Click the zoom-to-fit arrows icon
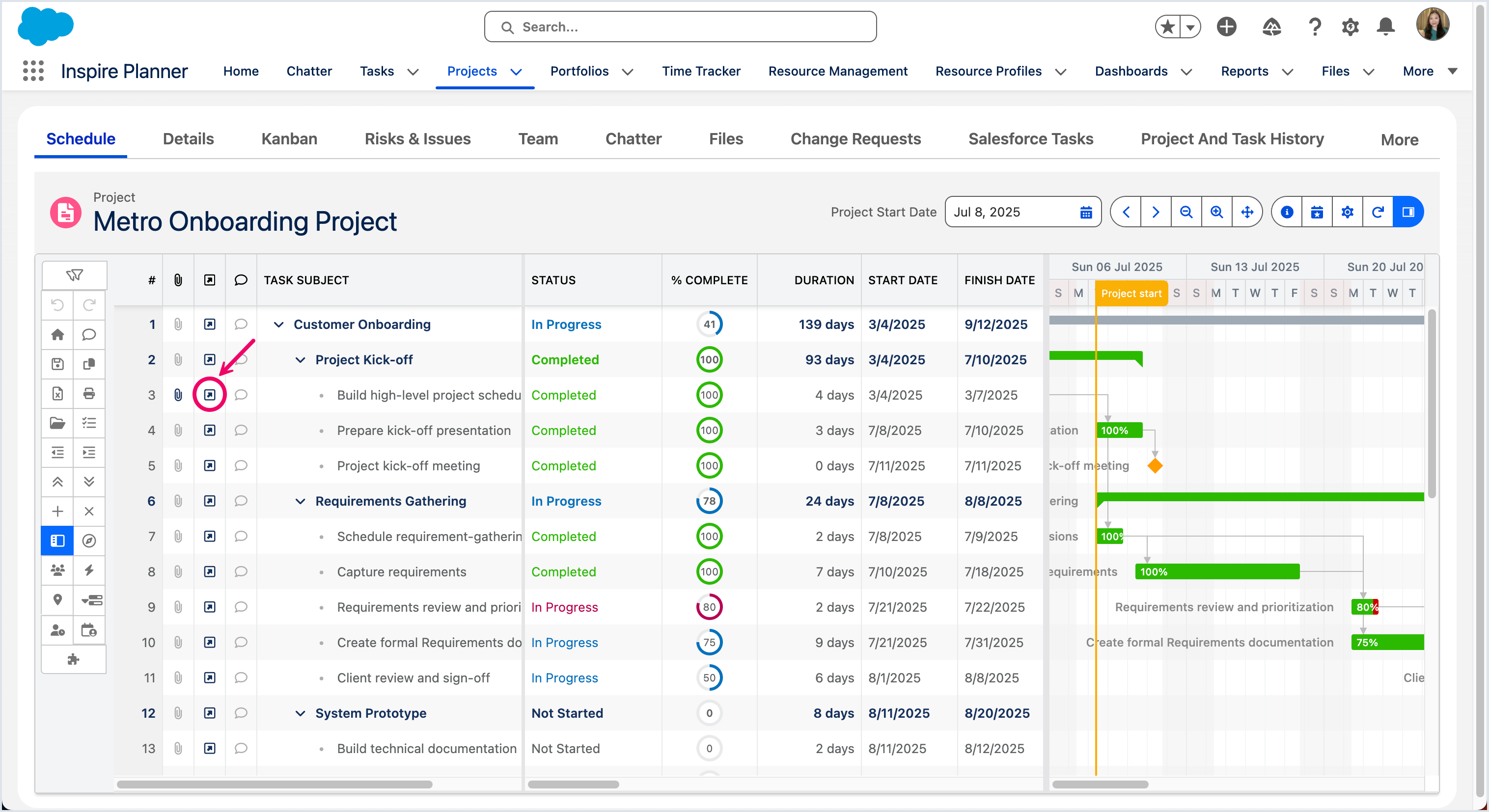1489x812 pixels. point(1247,212)
